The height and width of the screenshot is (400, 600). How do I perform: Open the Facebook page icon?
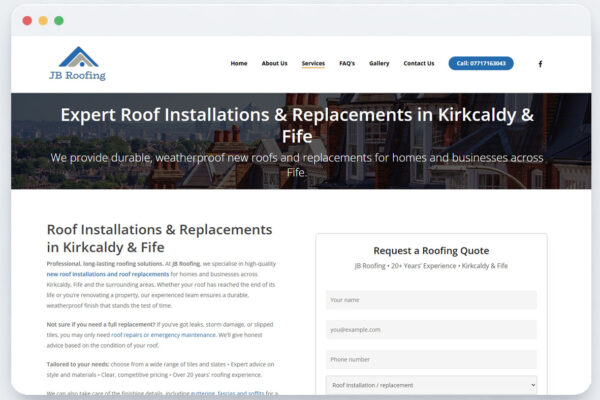coord(541,64)
